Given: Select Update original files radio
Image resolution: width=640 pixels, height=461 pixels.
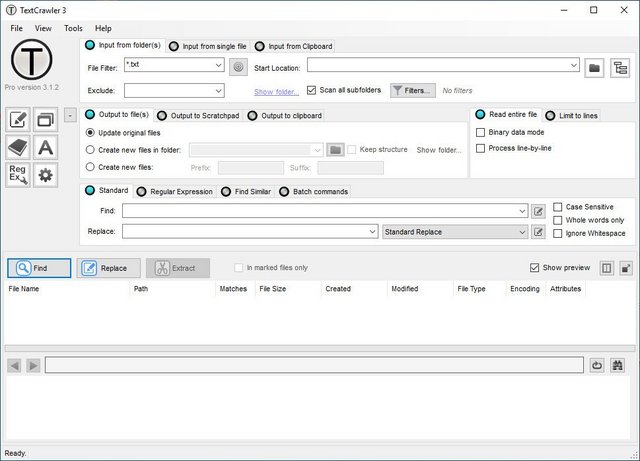Looking at the screenshot, I should 90,133.
